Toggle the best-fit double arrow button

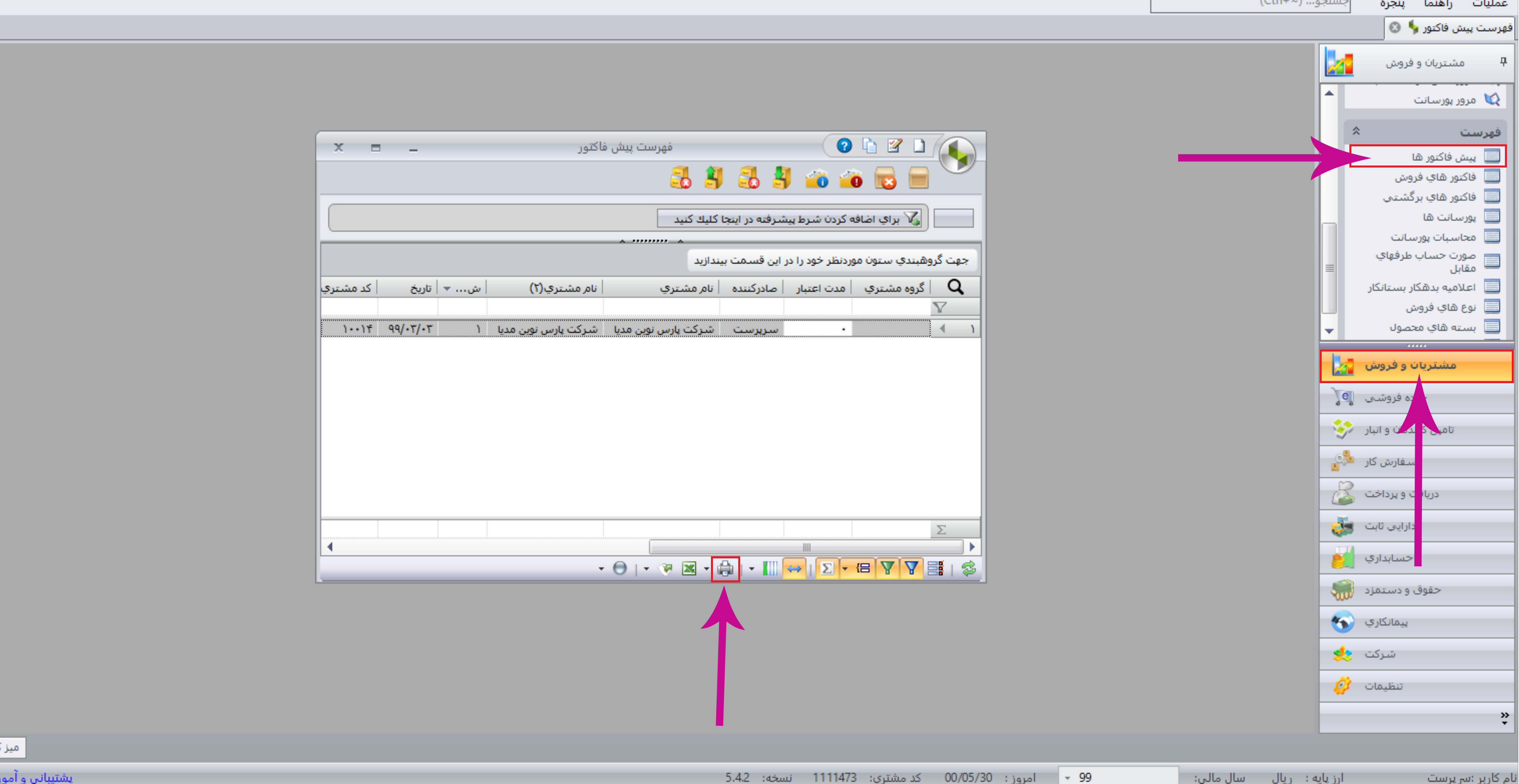[794, 569]
